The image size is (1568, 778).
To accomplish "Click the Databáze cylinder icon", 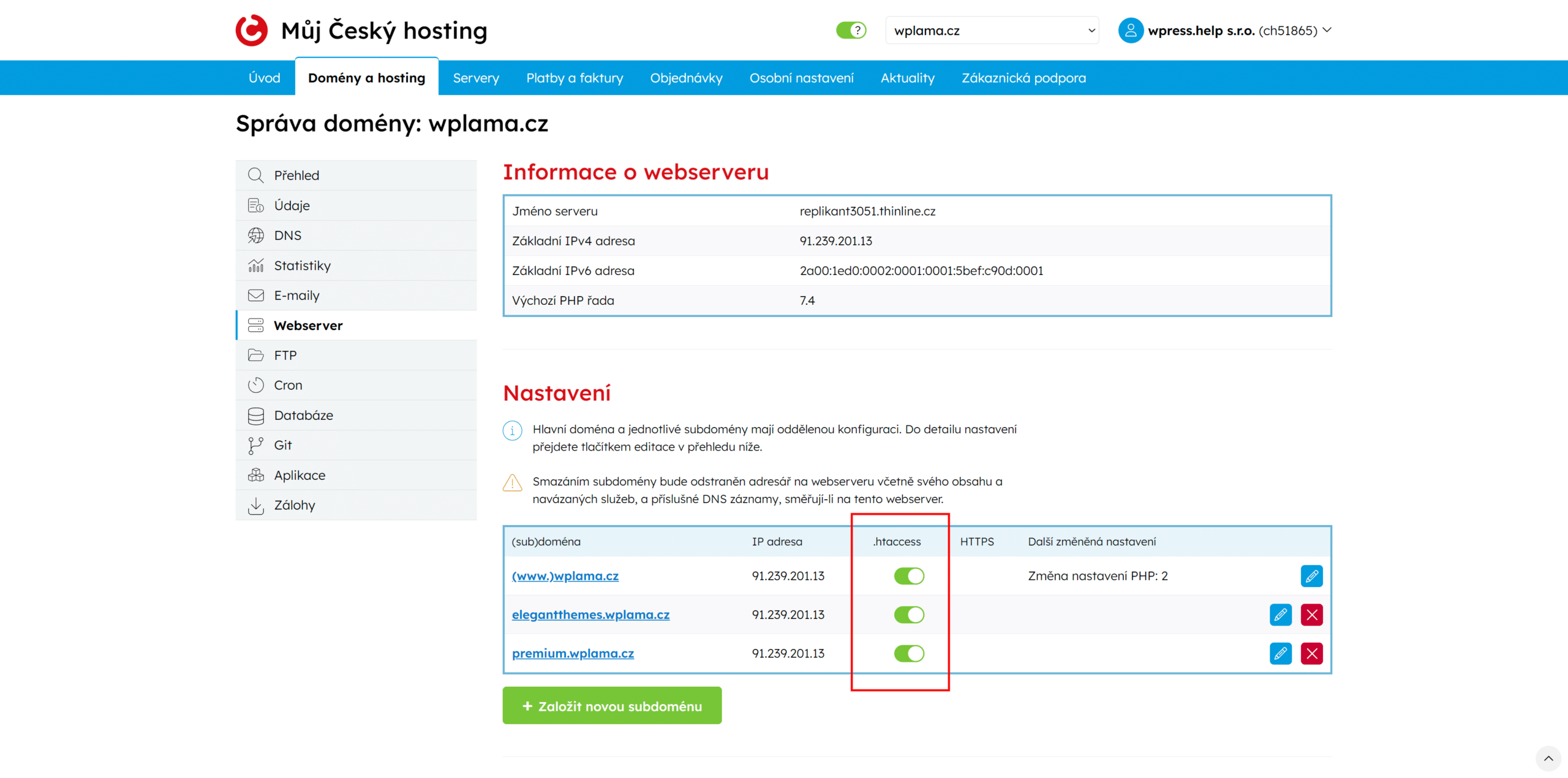I will pos(255,416).
